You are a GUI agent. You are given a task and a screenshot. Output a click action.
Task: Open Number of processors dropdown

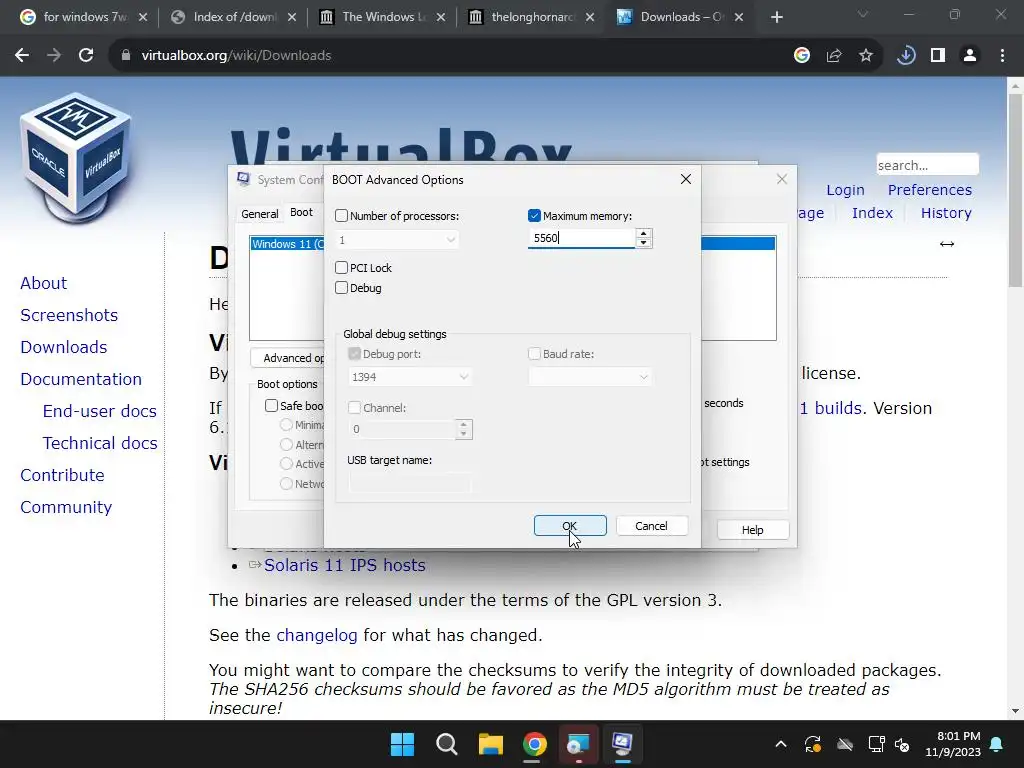point(396,240)
